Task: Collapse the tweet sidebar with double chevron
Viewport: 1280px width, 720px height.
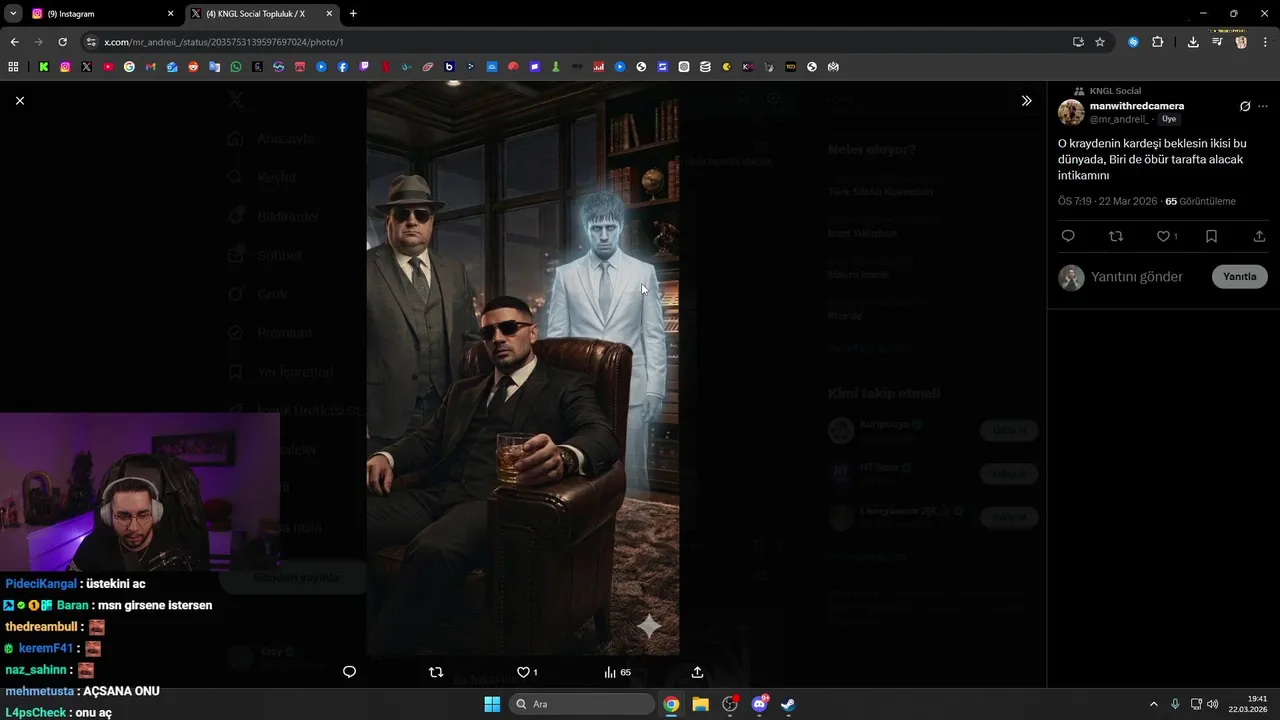Action: coord(1026,101)
